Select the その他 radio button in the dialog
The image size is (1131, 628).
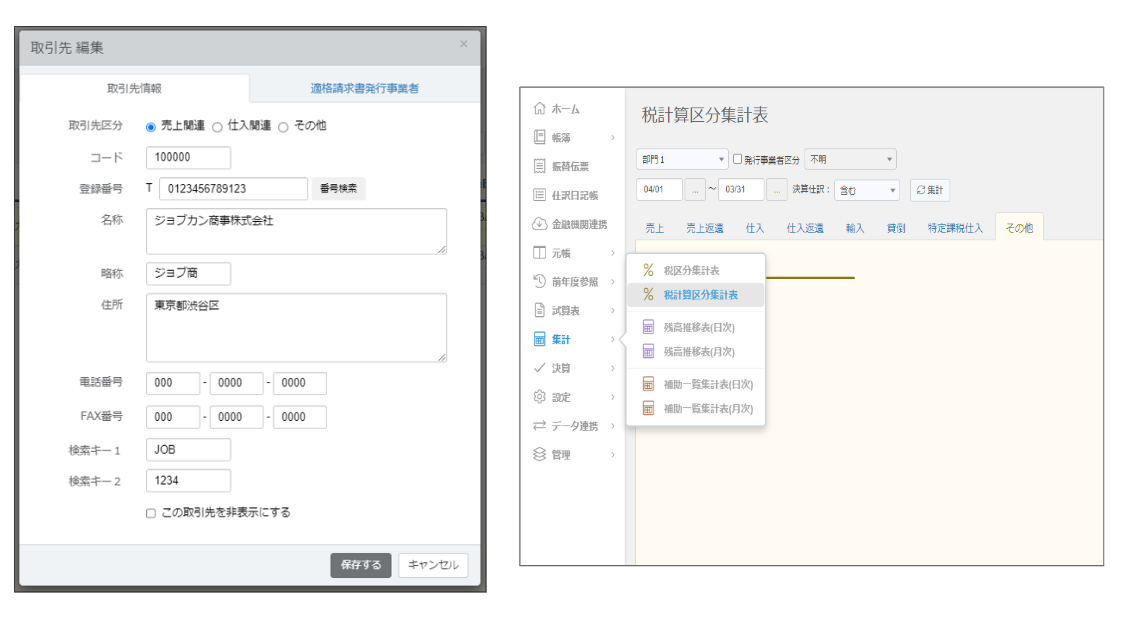(283, 127)
